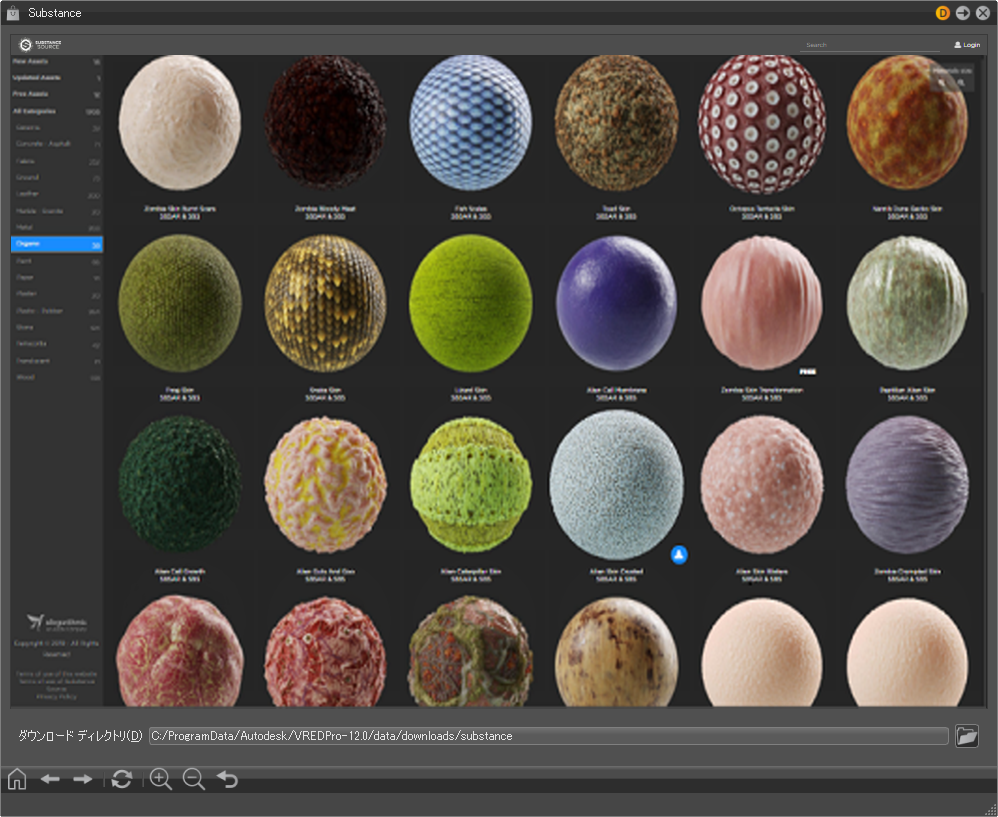998x817 pixels.
Task: Open the bright green Lizard Skin sphere
Action: [x=471, y=304]
